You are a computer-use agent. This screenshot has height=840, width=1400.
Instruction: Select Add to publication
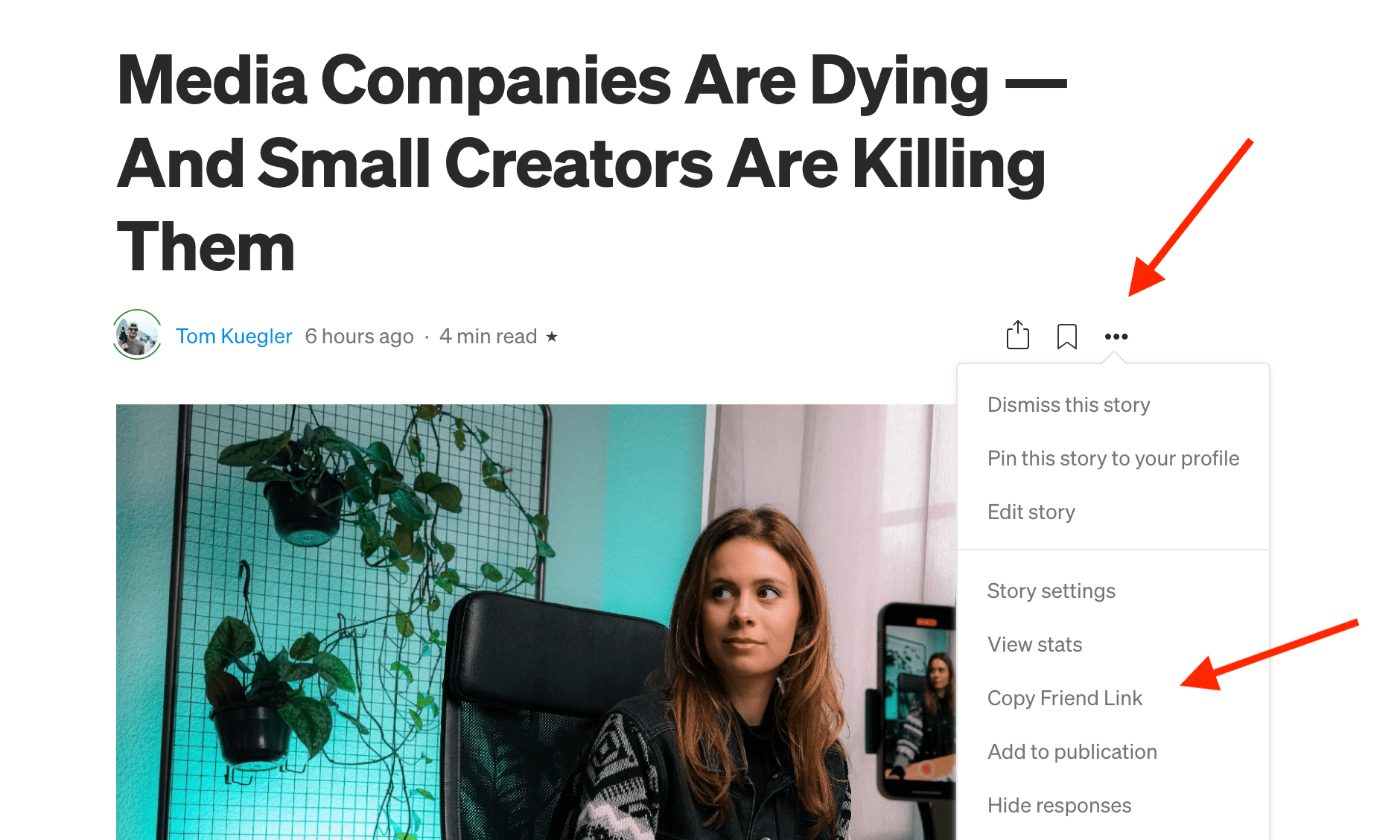pyautogui.click(x=1072, y=751)
